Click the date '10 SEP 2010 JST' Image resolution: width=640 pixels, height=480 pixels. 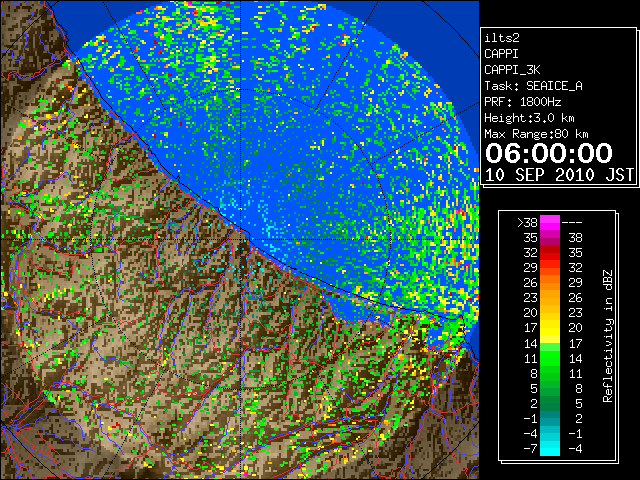point(559,175)
